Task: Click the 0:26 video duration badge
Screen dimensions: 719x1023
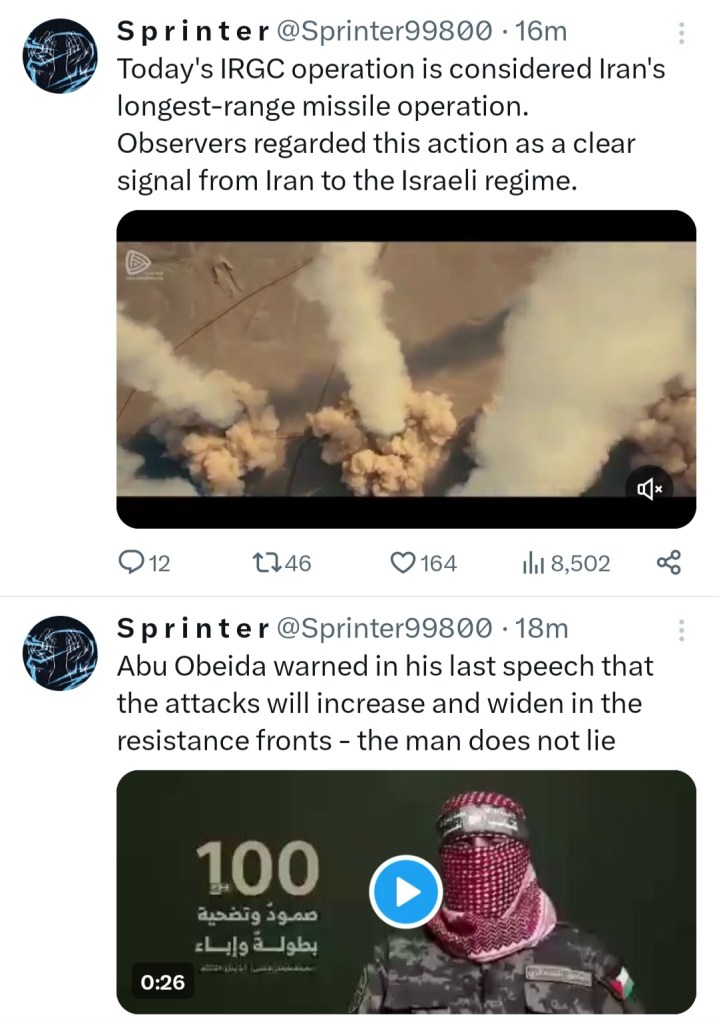Action: coord(163,983)
